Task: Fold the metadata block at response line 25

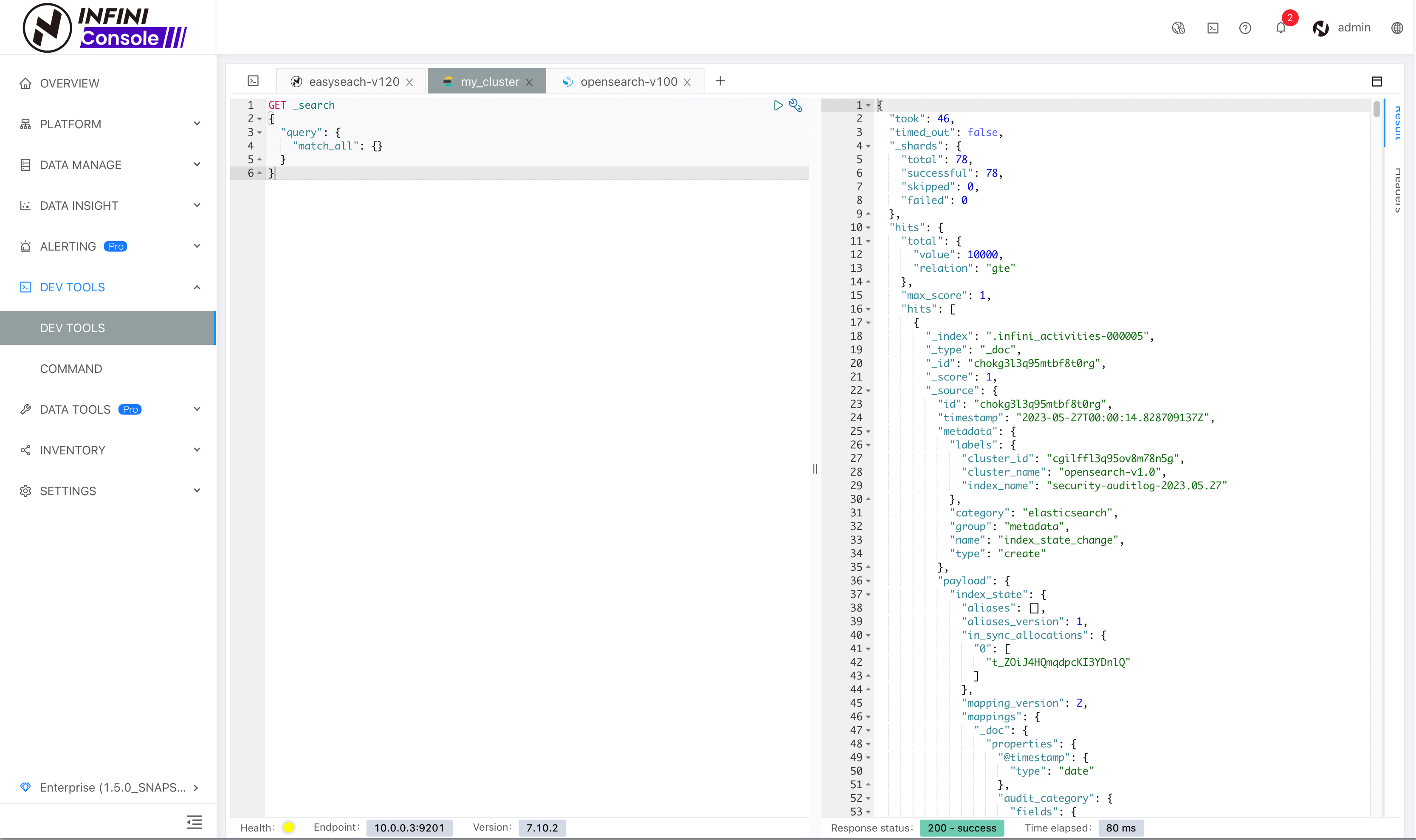Action: (x=868, y=431)
